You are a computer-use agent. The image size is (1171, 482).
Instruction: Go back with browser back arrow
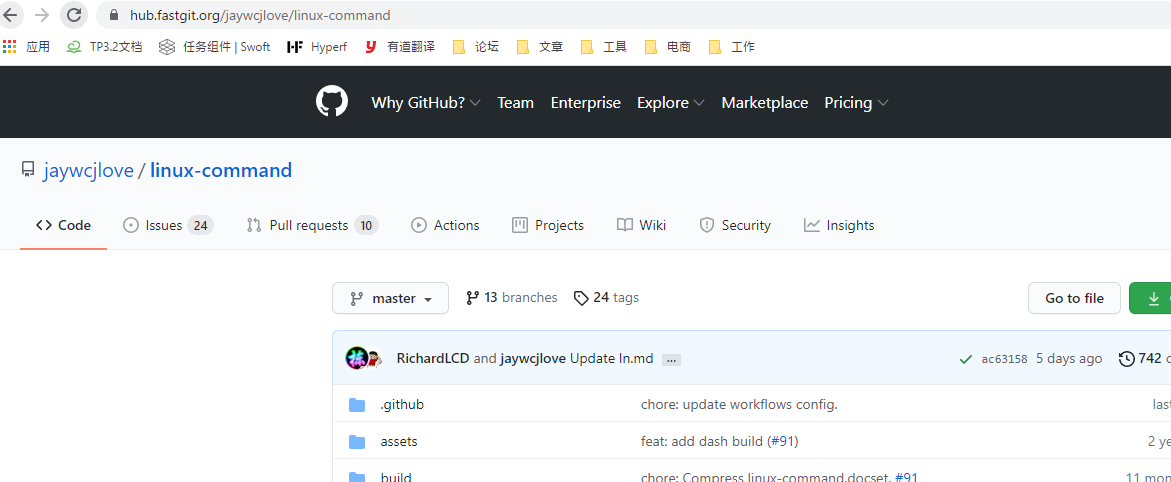(x=10, y=14)
